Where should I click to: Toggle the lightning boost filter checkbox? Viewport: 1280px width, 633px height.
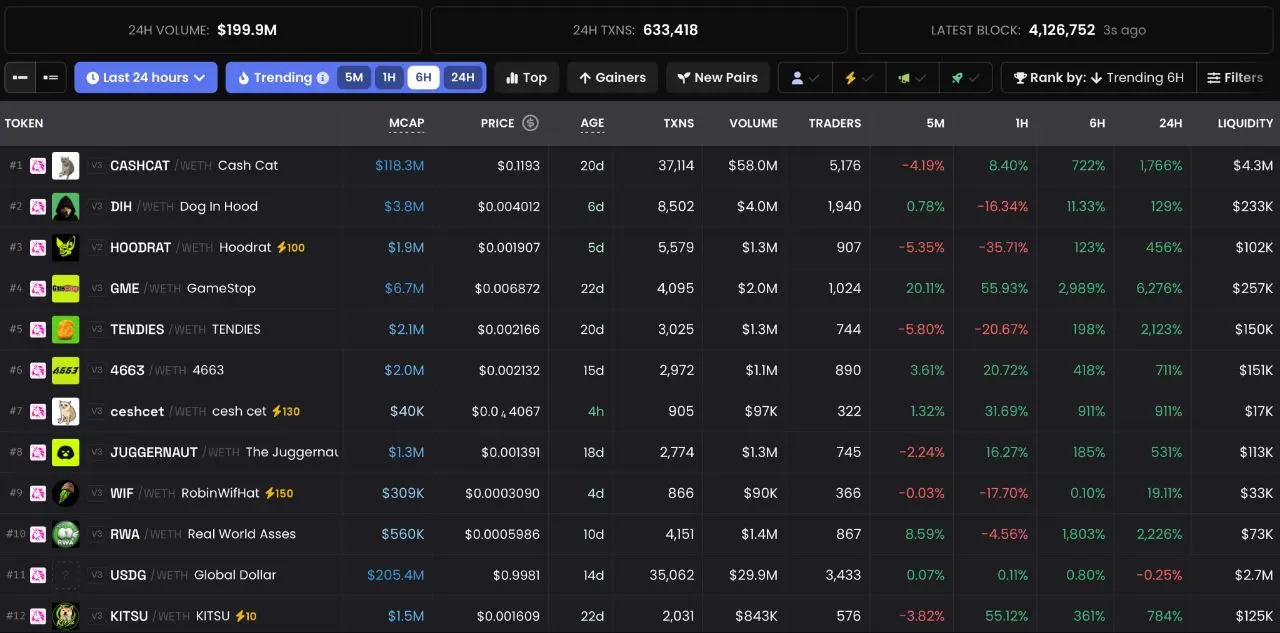[x=858, y=77]
